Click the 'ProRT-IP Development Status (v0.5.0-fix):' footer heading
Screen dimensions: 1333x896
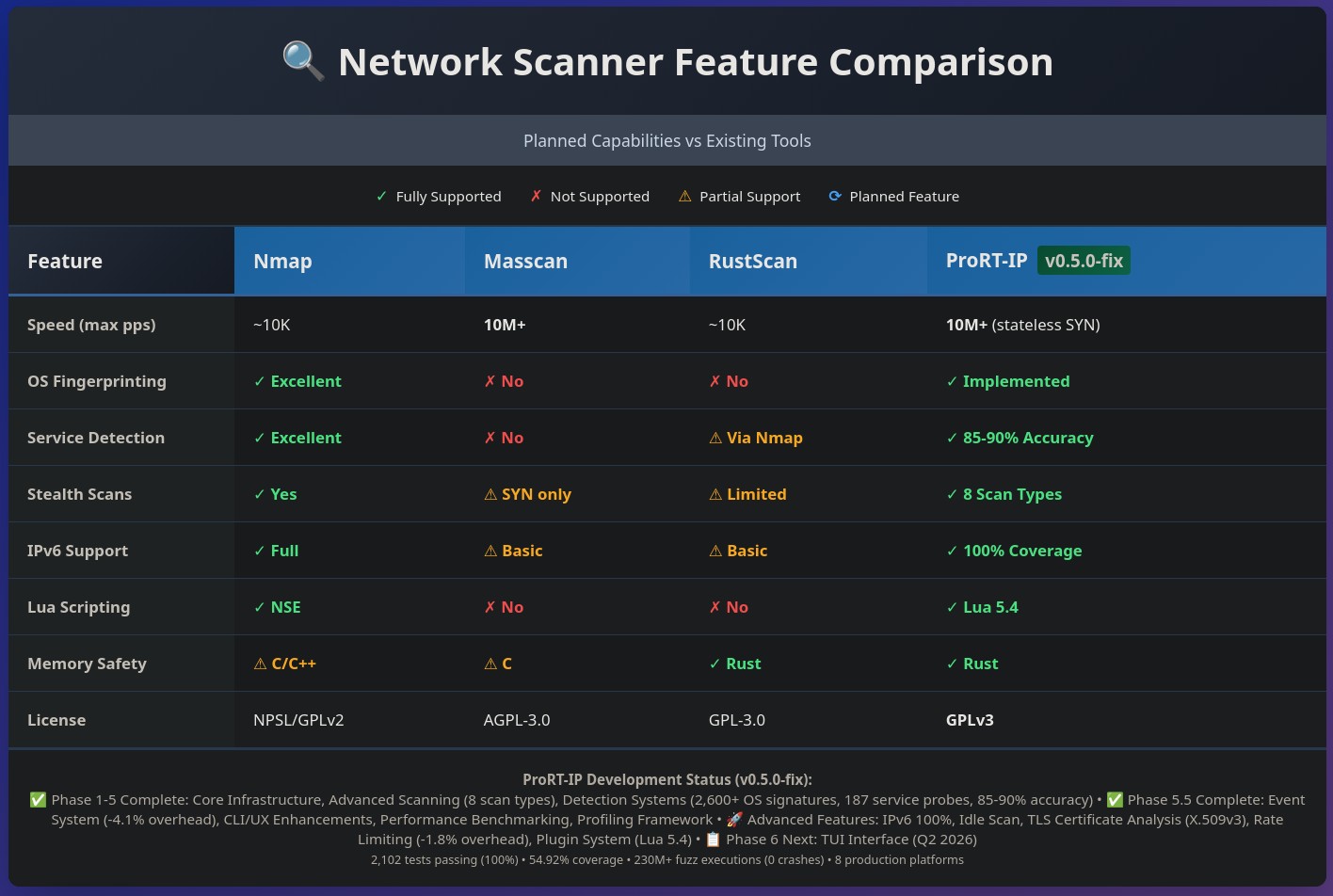tap(667, 779)
